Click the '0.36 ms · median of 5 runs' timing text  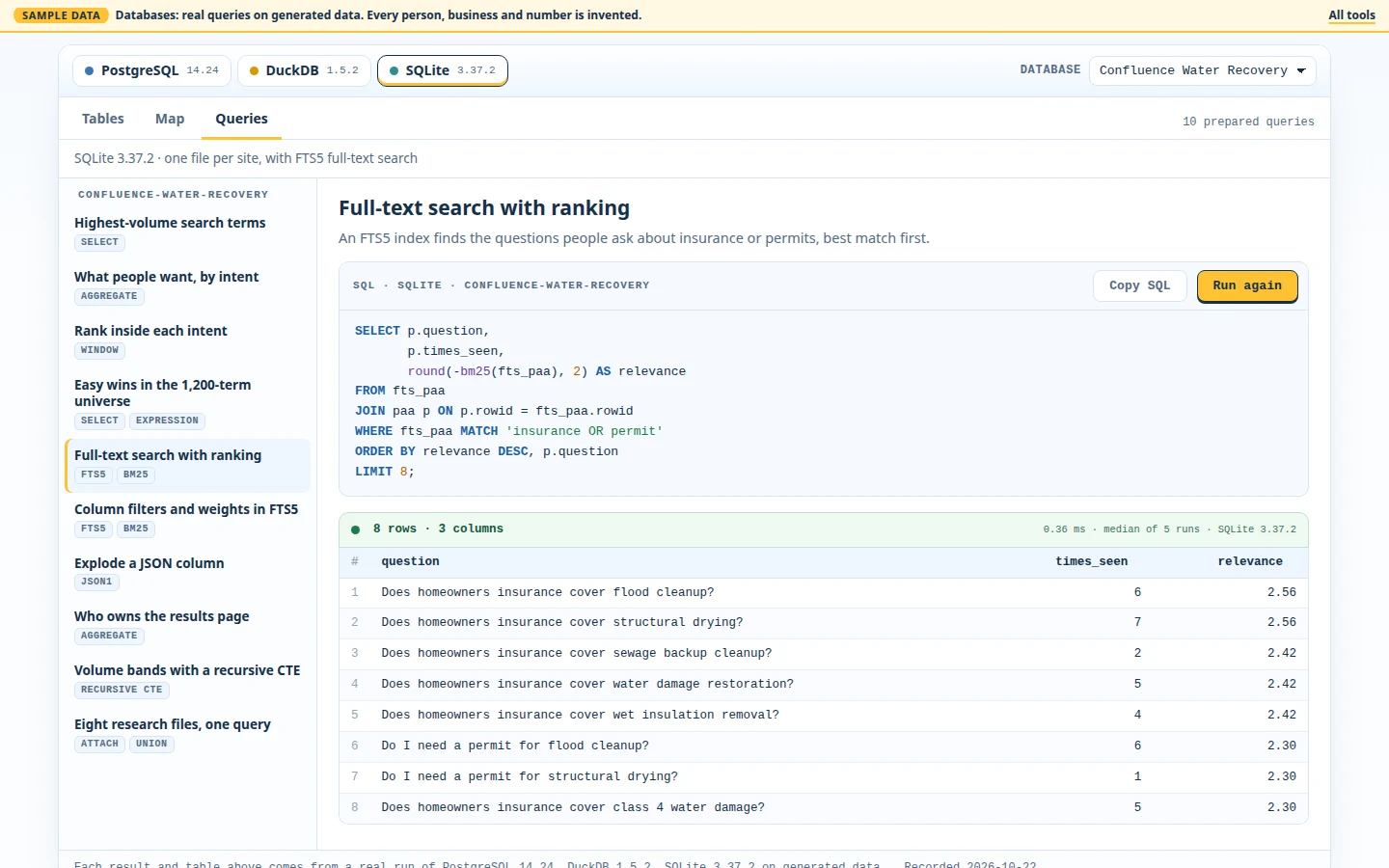point(1121,529)
